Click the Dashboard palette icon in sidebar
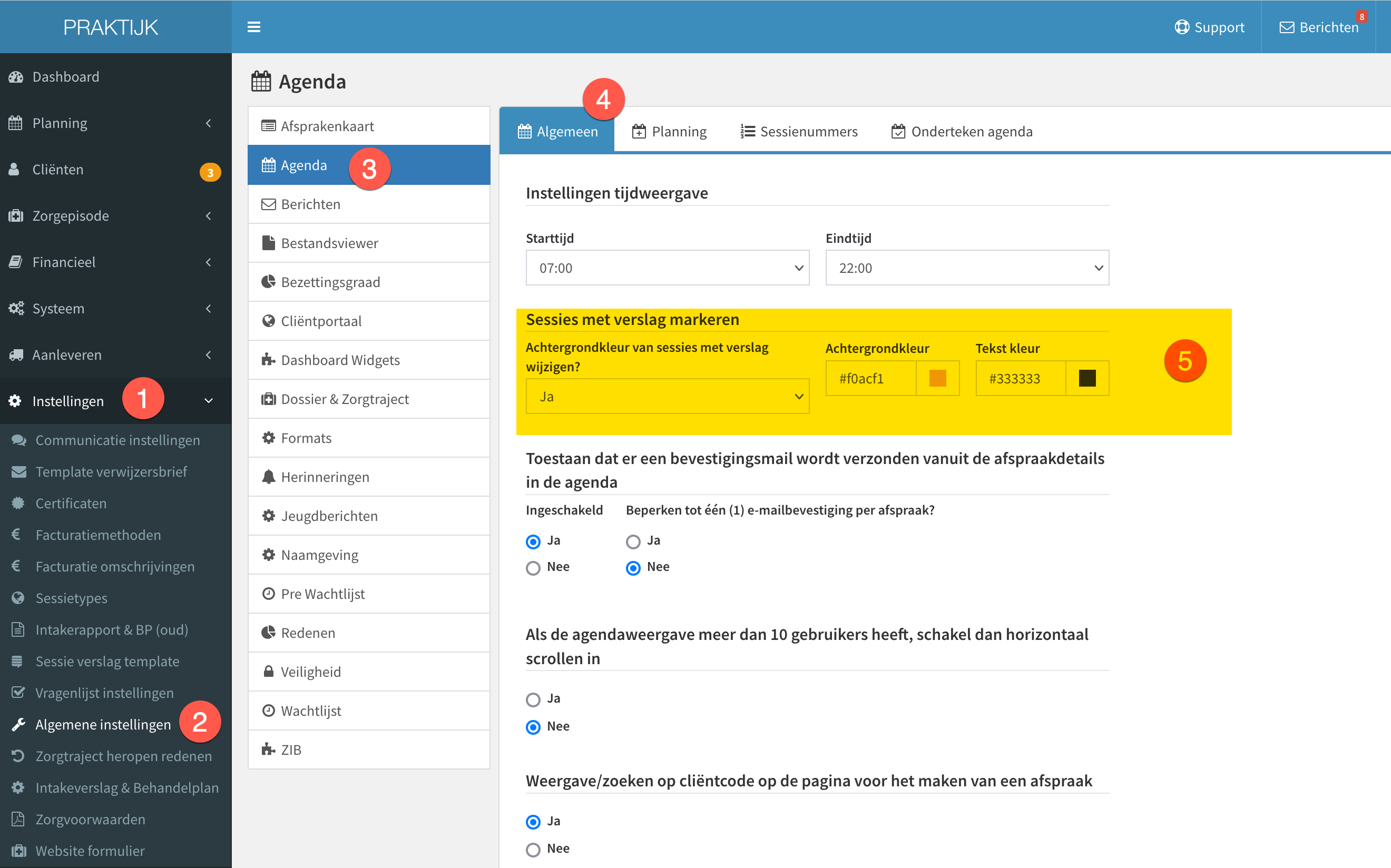This screenshot has height=868, width=1391. click(16, 77)
